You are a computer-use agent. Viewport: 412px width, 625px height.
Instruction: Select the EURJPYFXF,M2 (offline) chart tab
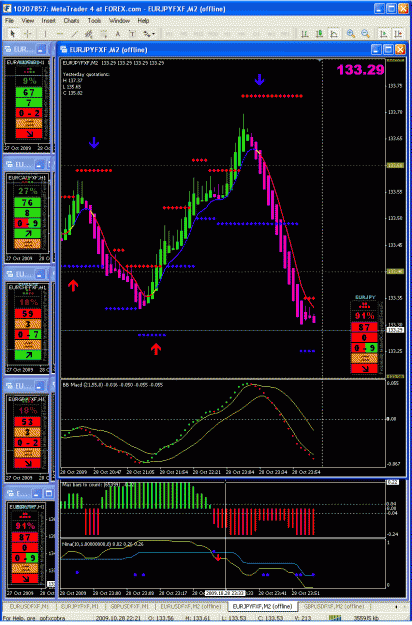[x=262, y=606]
